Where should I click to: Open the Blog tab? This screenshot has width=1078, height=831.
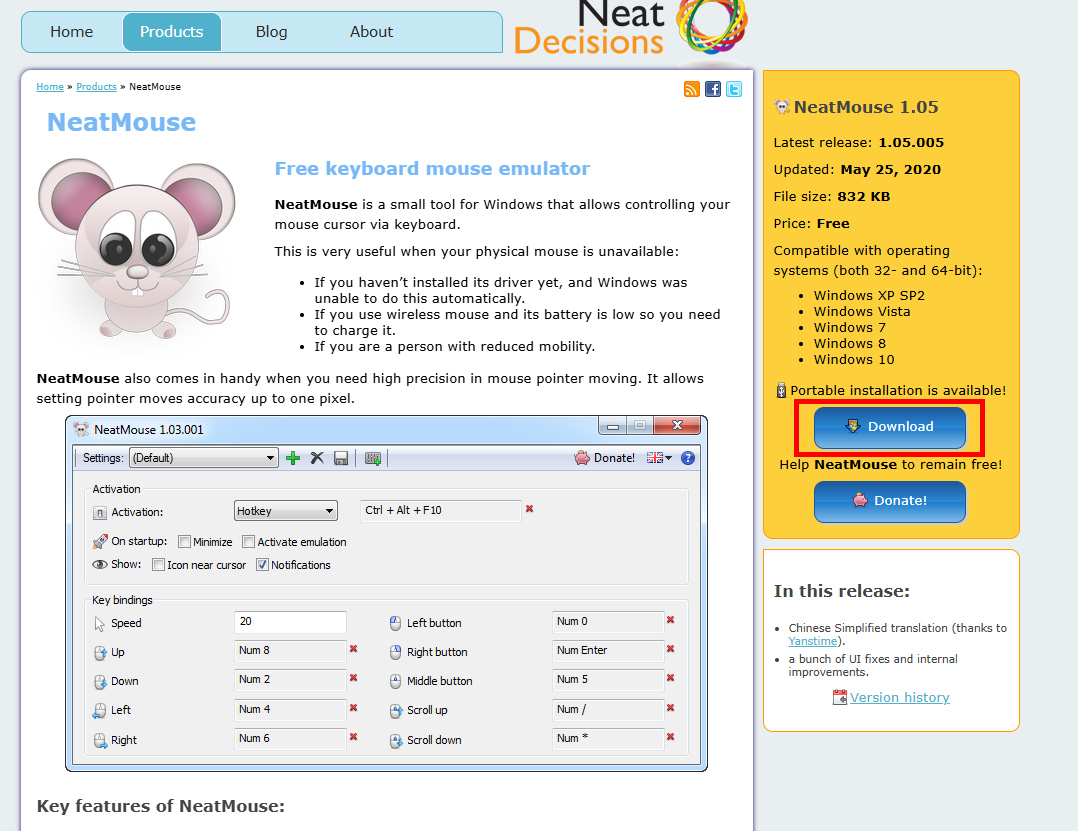point(272,32)
